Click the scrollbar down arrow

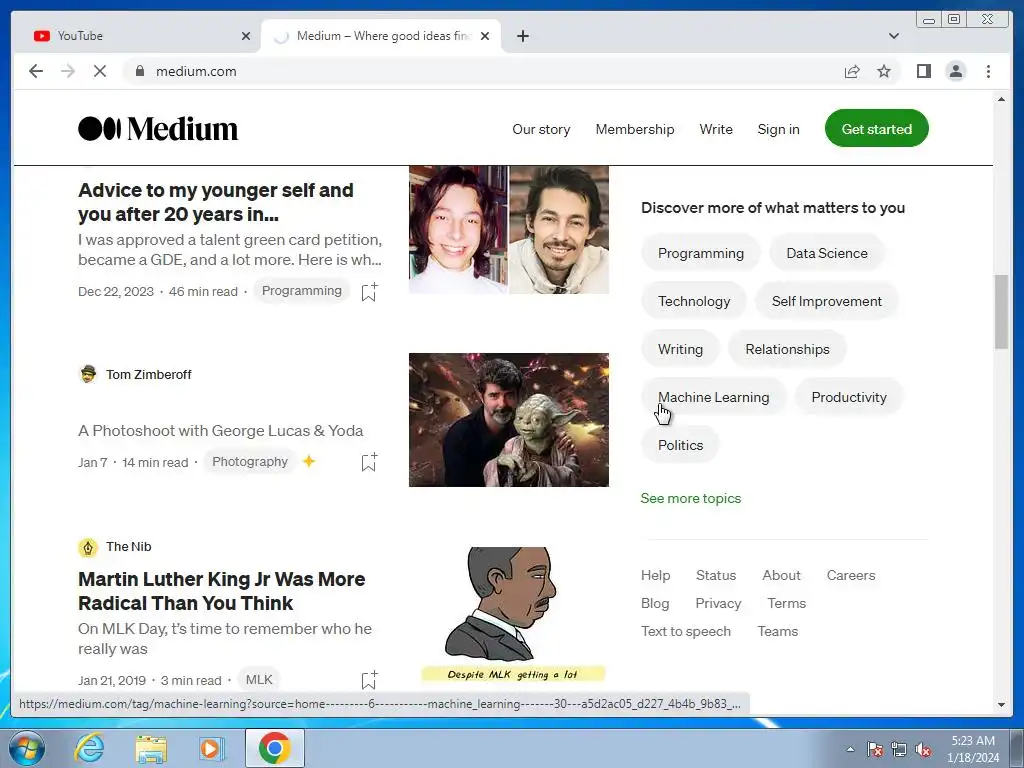coord(1001,705)
